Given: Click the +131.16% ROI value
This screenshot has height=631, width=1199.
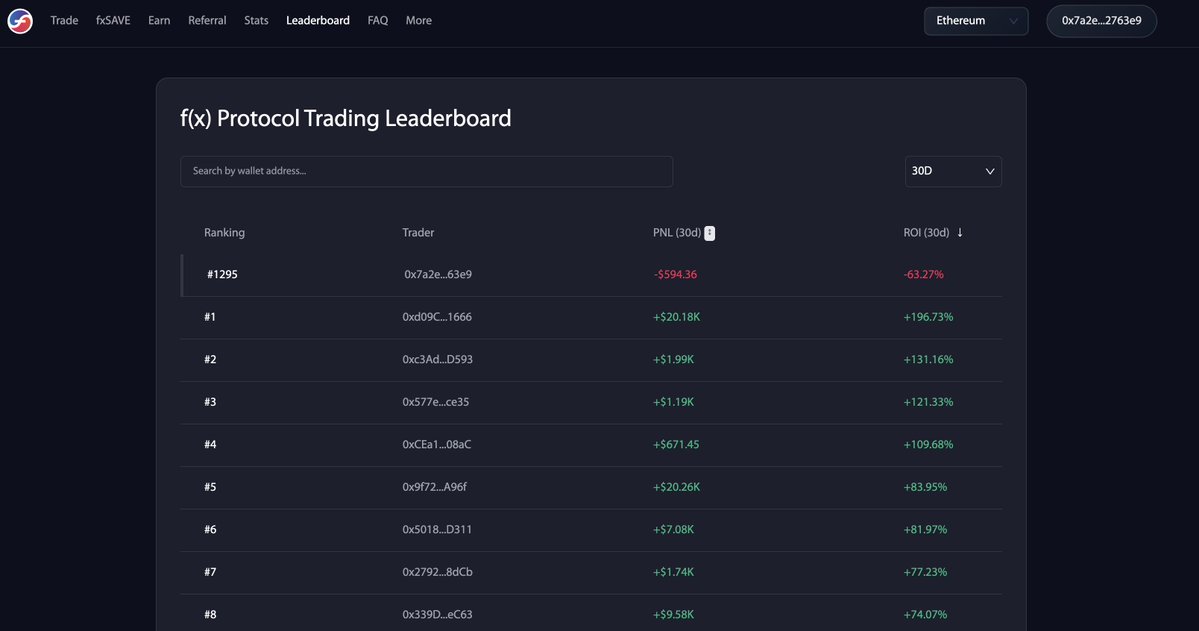Looking at the screenshot, I should pyautogui.click(x=928, y=359).
